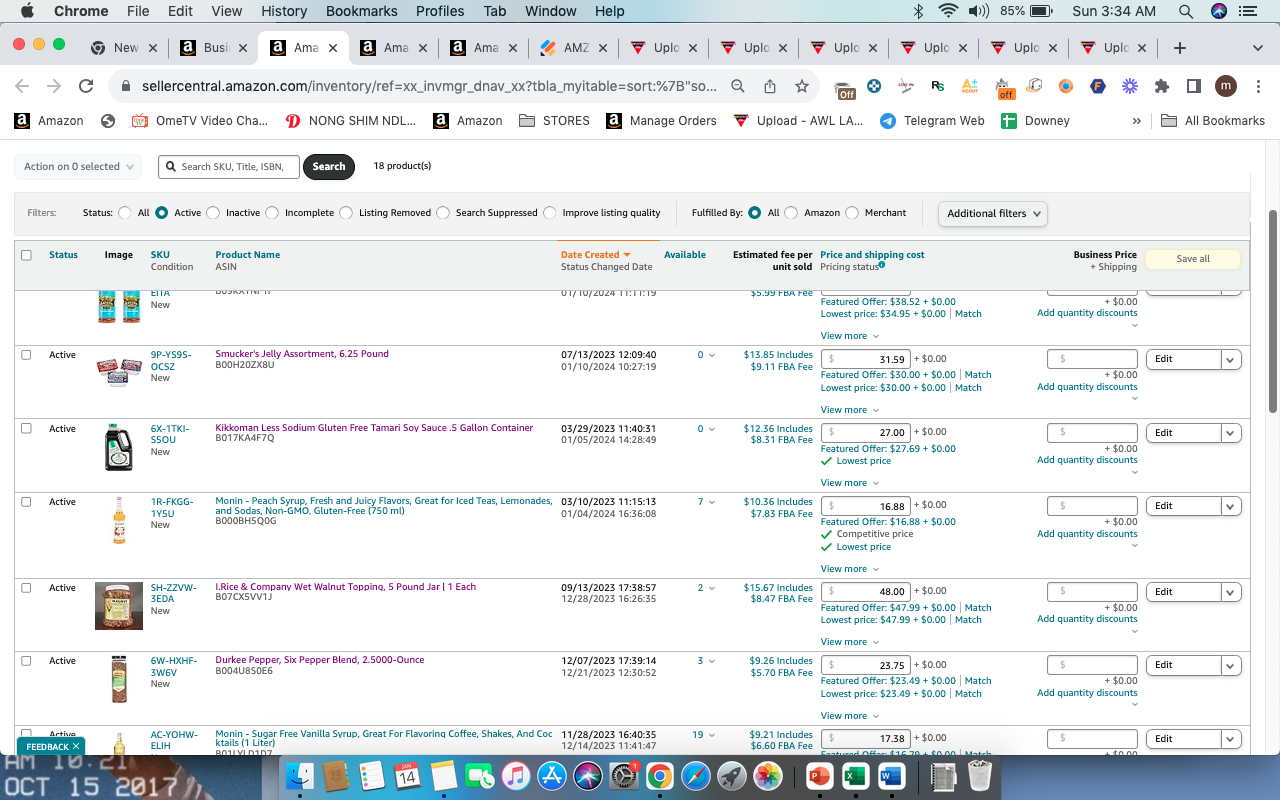Open the Chrome tab list chevron
This screenshot has height=800, width=1280.
click(x=1257, y=48)
